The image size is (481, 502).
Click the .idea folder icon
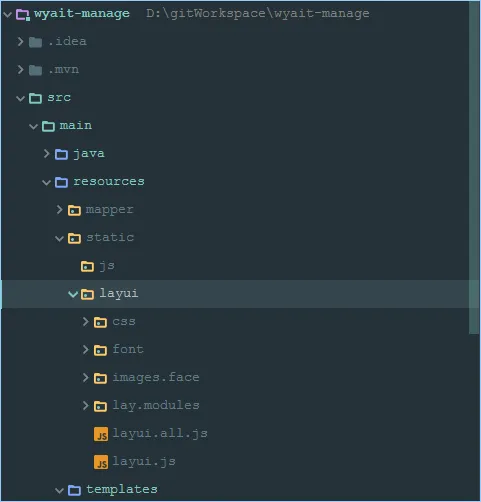[35, 42]
